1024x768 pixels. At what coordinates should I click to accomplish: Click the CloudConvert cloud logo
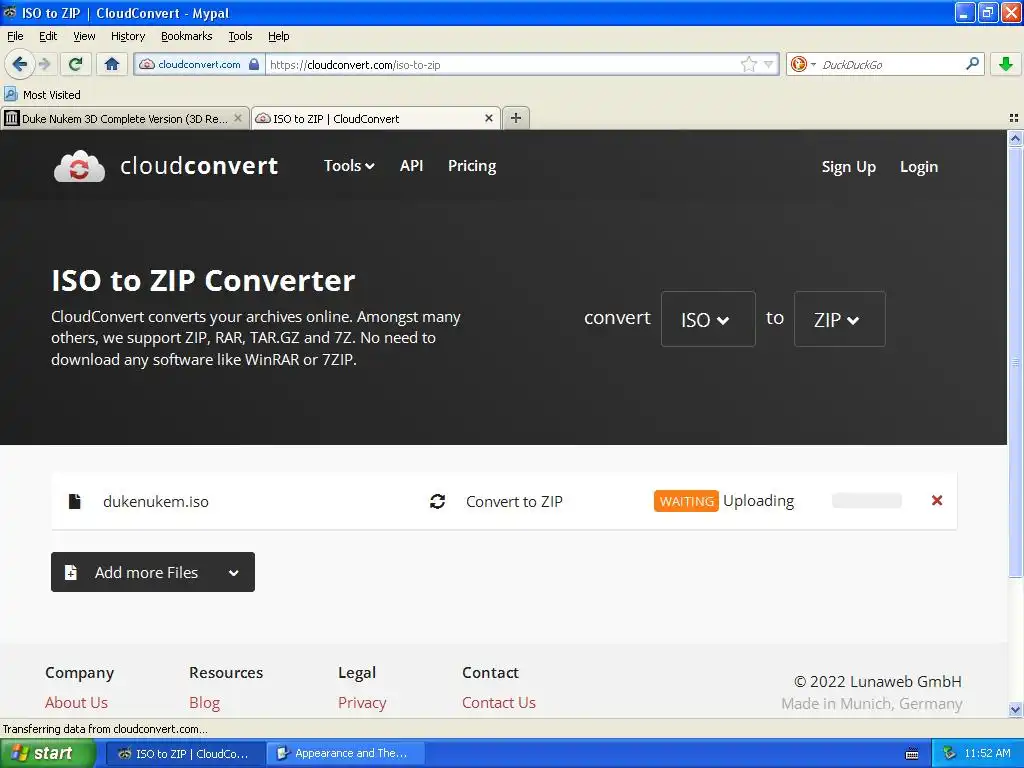79,167
